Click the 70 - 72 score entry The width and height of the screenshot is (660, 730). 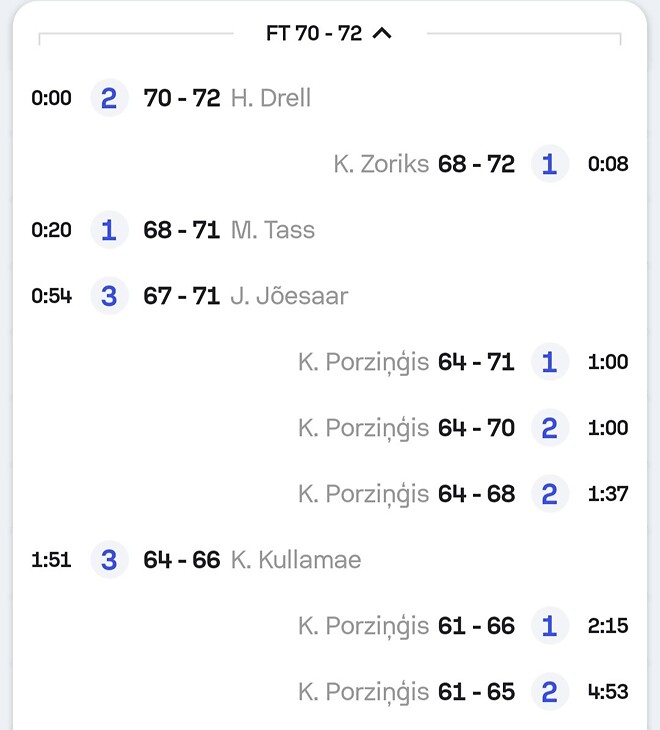(182, 98)
